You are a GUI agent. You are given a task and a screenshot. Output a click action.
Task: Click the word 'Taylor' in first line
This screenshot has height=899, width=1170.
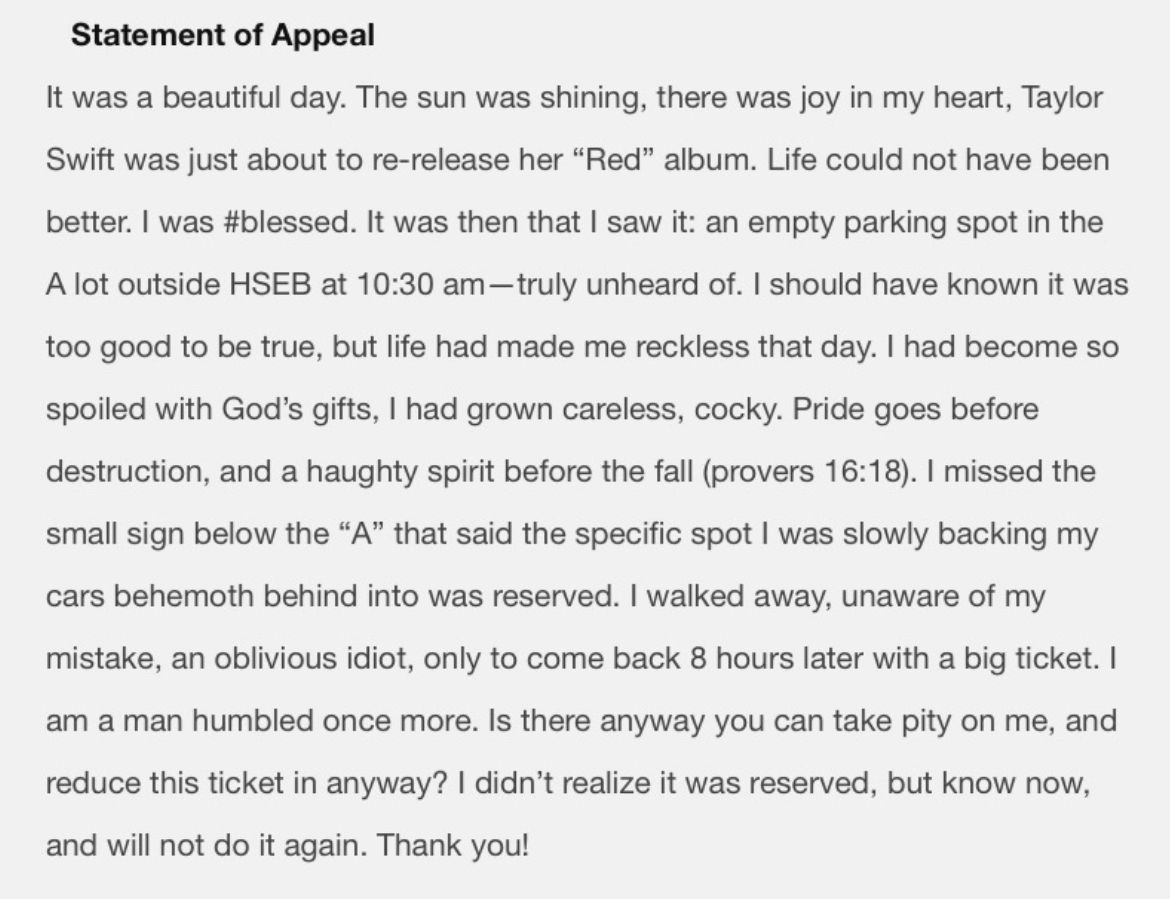[1062, 98]
